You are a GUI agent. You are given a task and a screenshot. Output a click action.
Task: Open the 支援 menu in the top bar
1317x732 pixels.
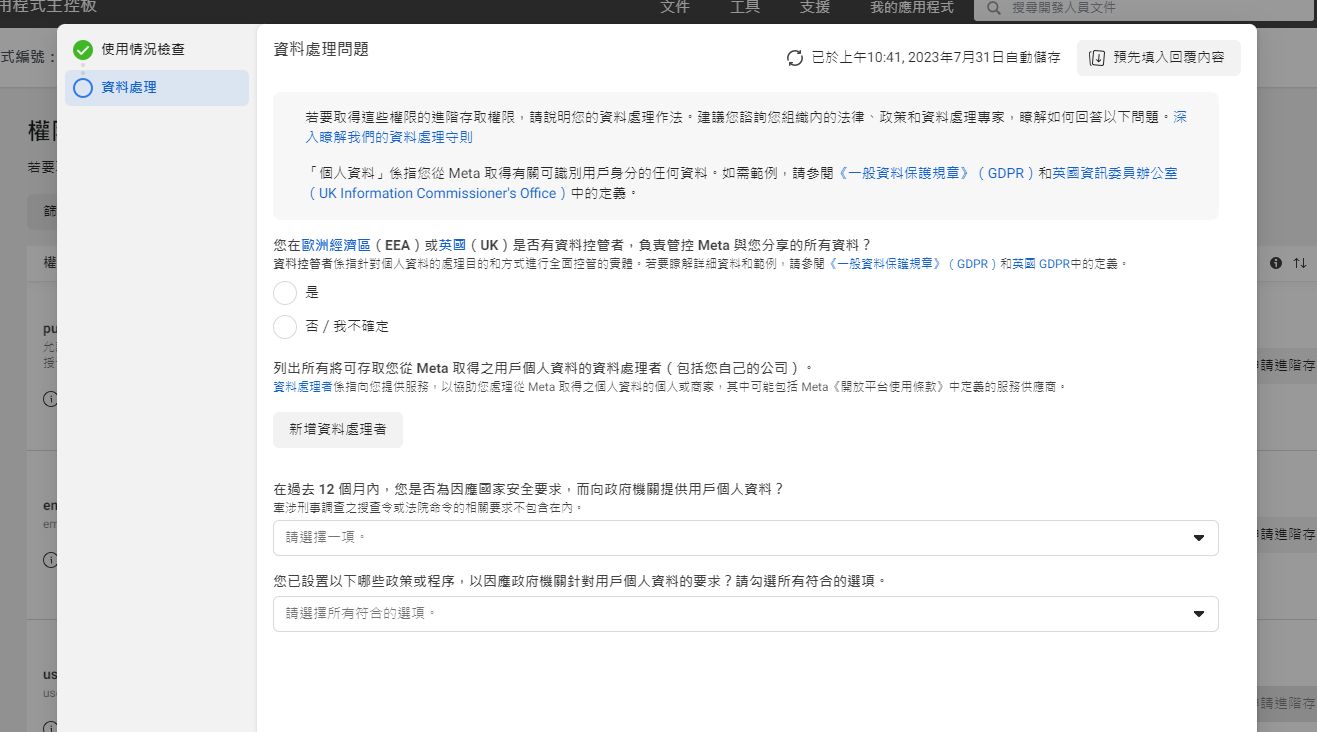[815, 8]
